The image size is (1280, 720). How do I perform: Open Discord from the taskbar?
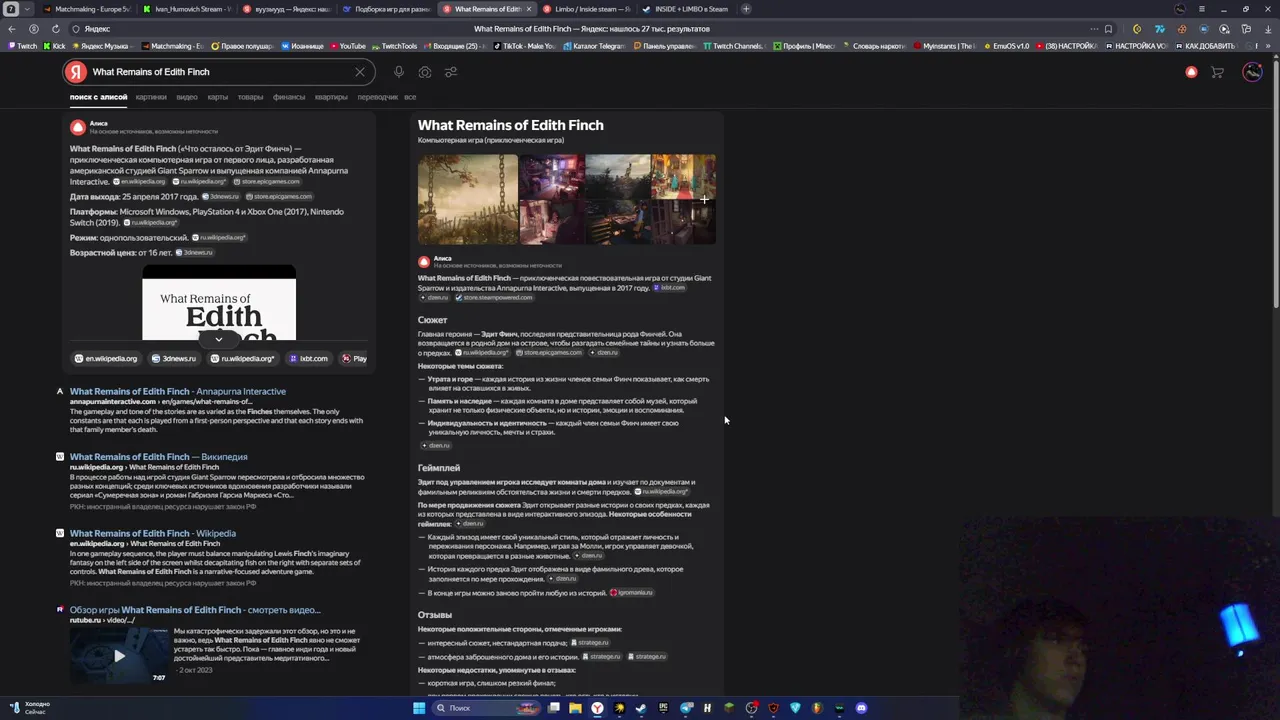[861, 708]
